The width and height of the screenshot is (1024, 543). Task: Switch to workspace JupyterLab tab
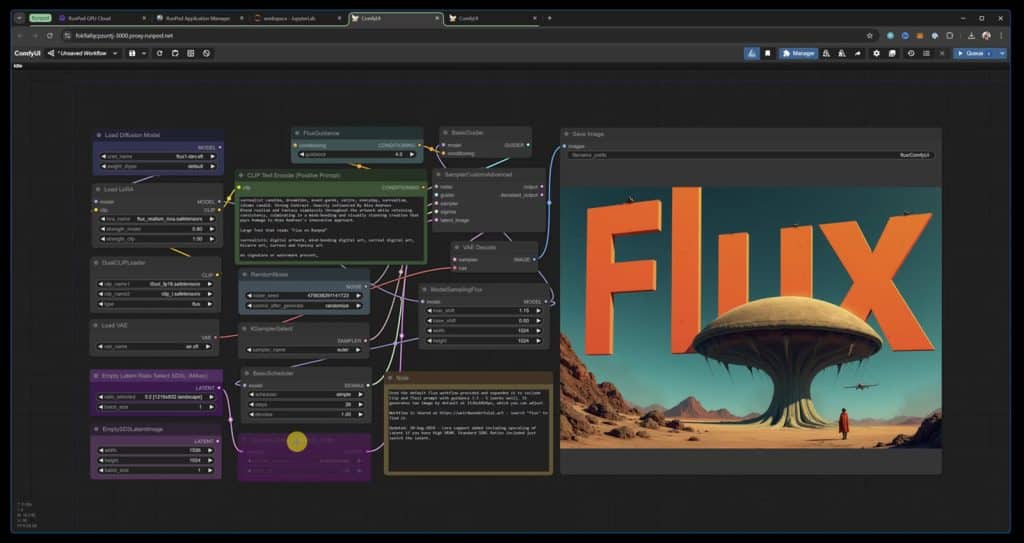click(298, 18)
